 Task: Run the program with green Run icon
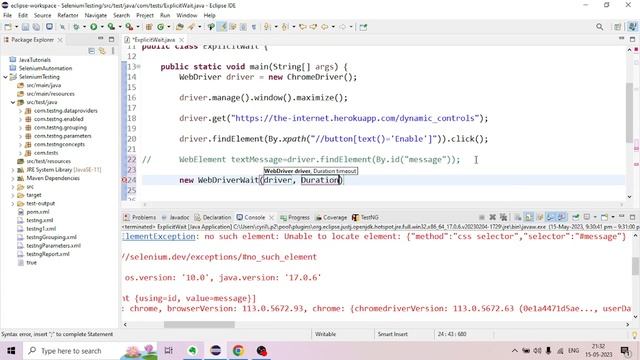(94, 27)
